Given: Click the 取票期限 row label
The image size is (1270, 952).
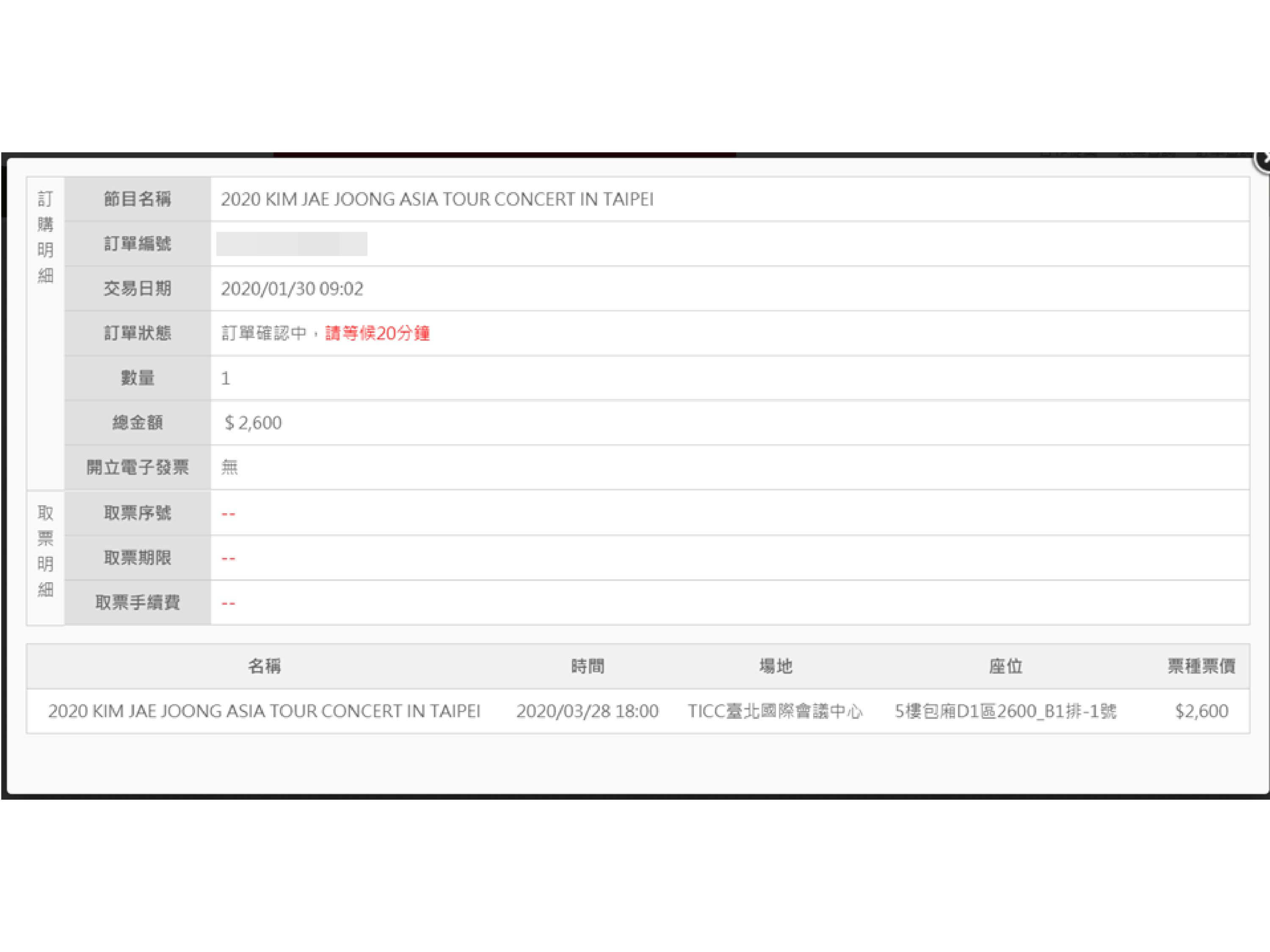Looking at the screenshot, I should (x=137, y=558).
